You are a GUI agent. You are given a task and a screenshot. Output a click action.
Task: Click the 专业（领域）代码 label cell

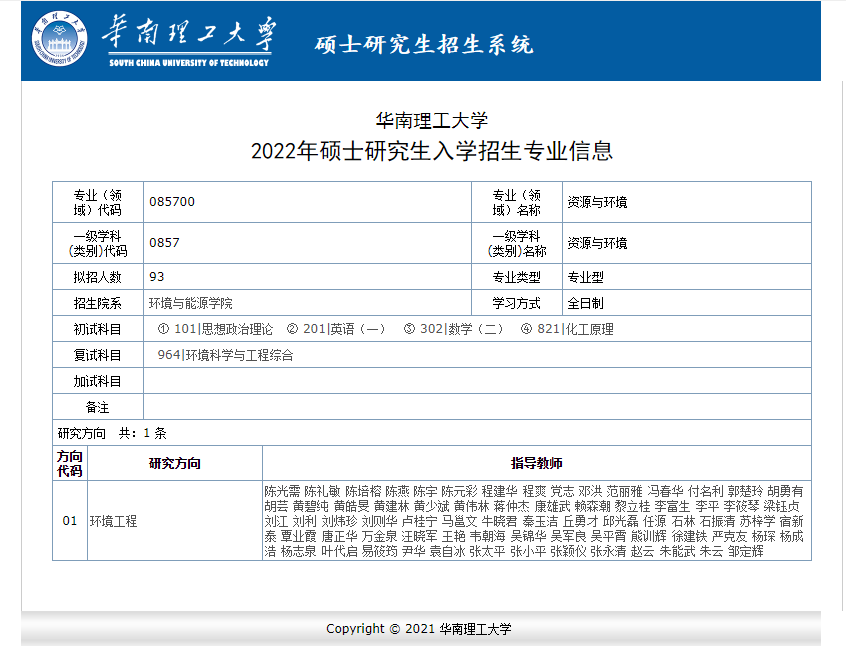coord(98,202)
